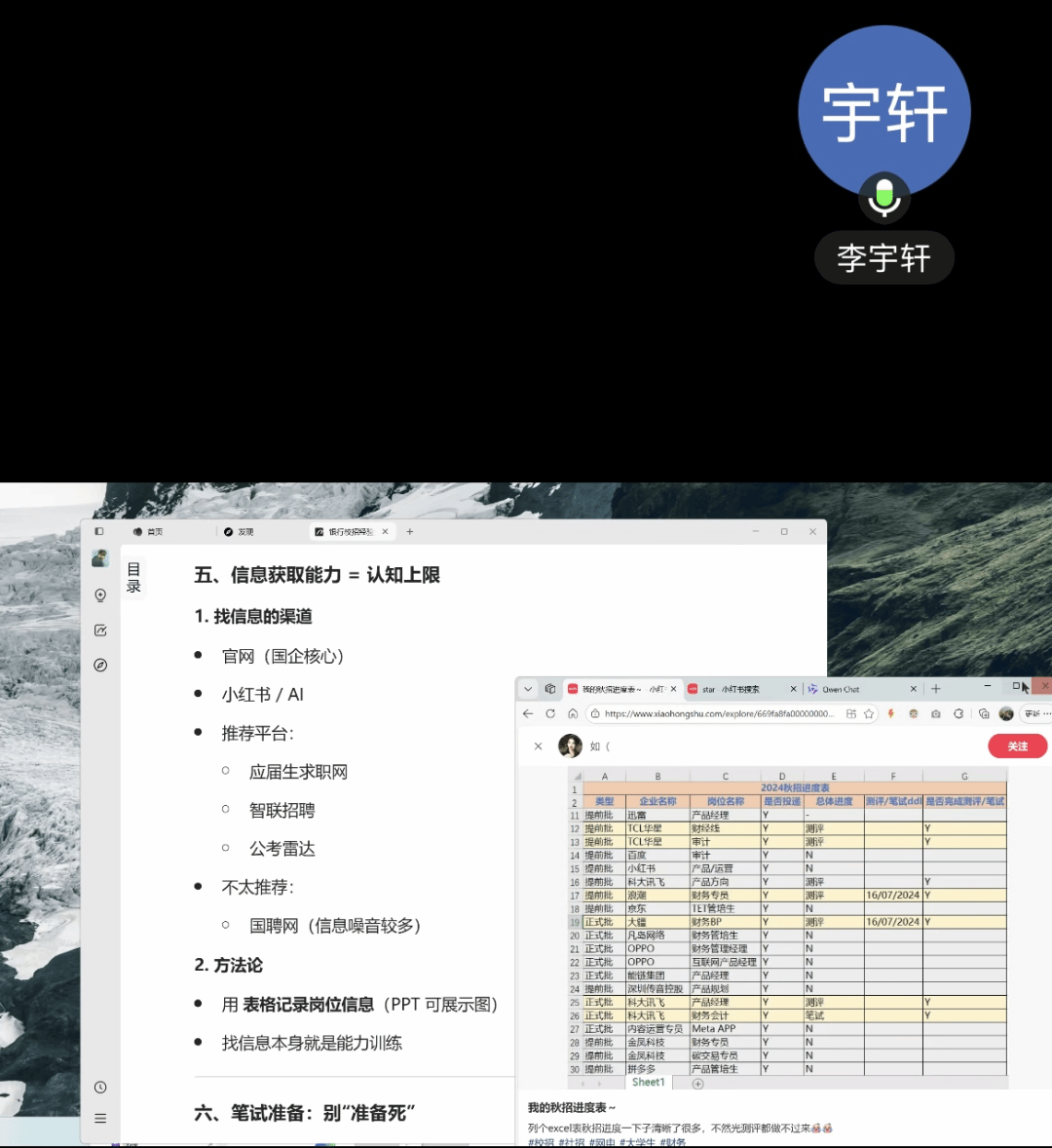Click the browser refresh icon
The height and width of the screenshot is (1148, 1052).
[550, 713]
